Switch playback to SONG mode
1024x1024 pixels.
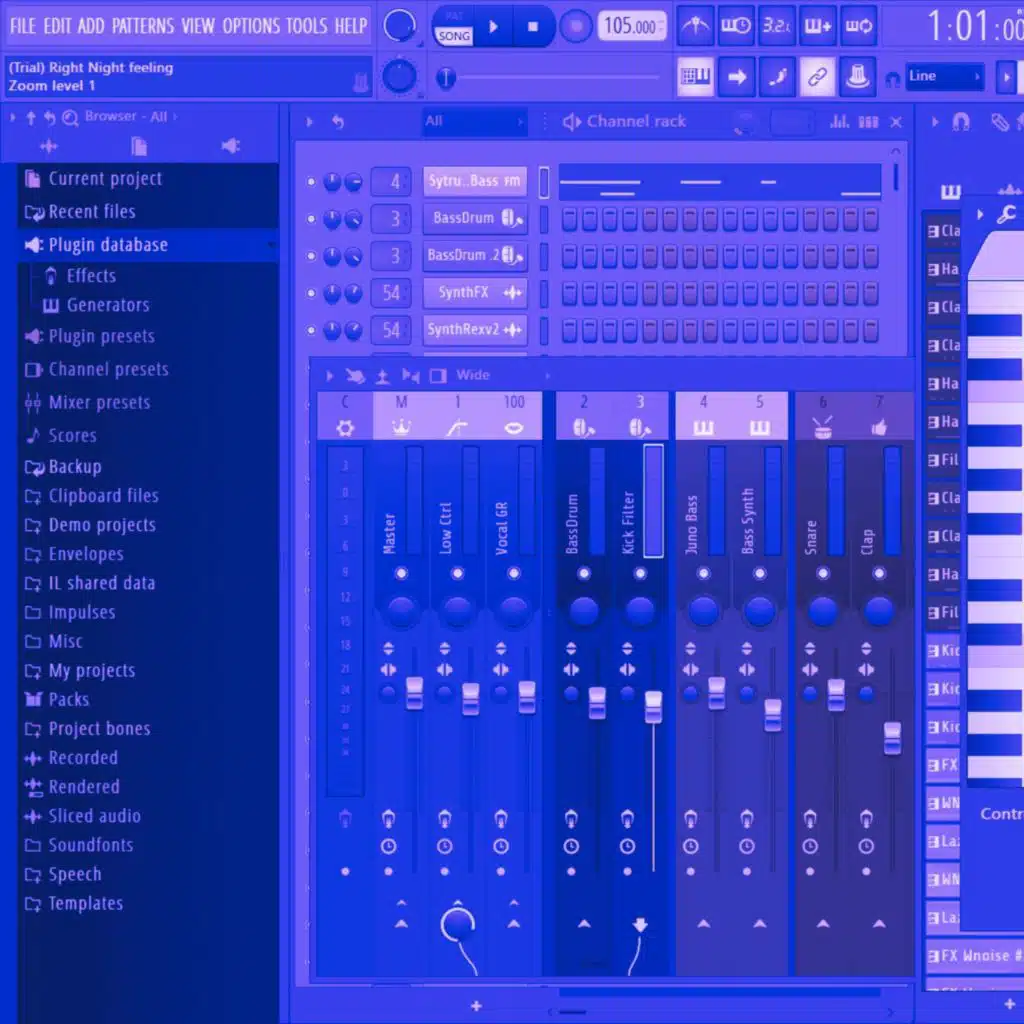point(454,36)
